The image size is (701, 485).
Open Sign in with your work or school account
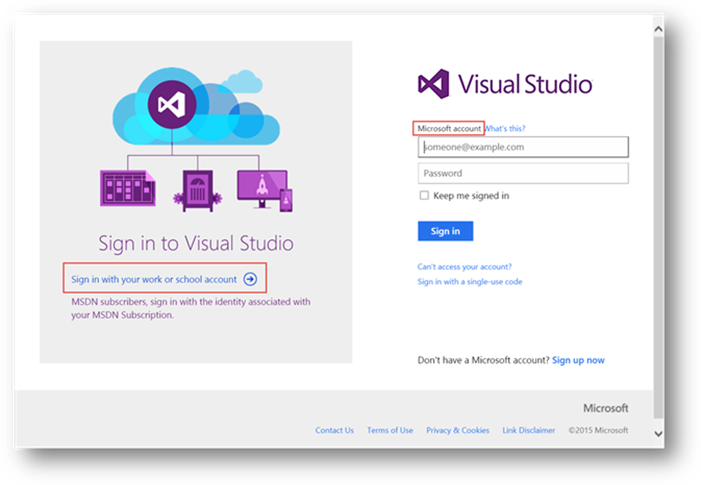[x=154, y=279]
